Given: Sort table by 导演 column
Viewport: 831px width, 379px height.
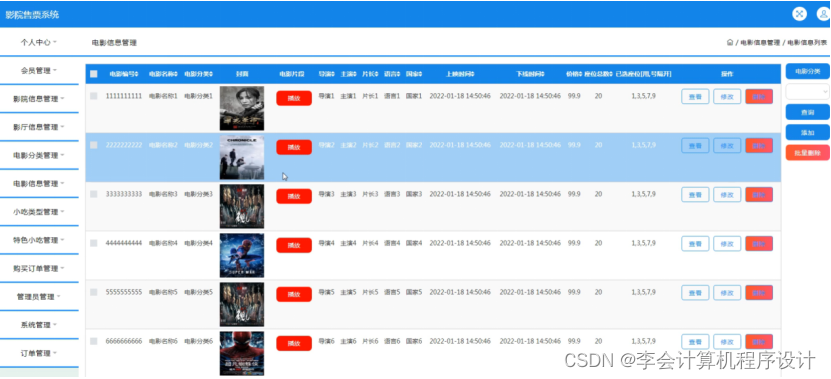Looking at the screenshot, I should [x=326, y=74].
